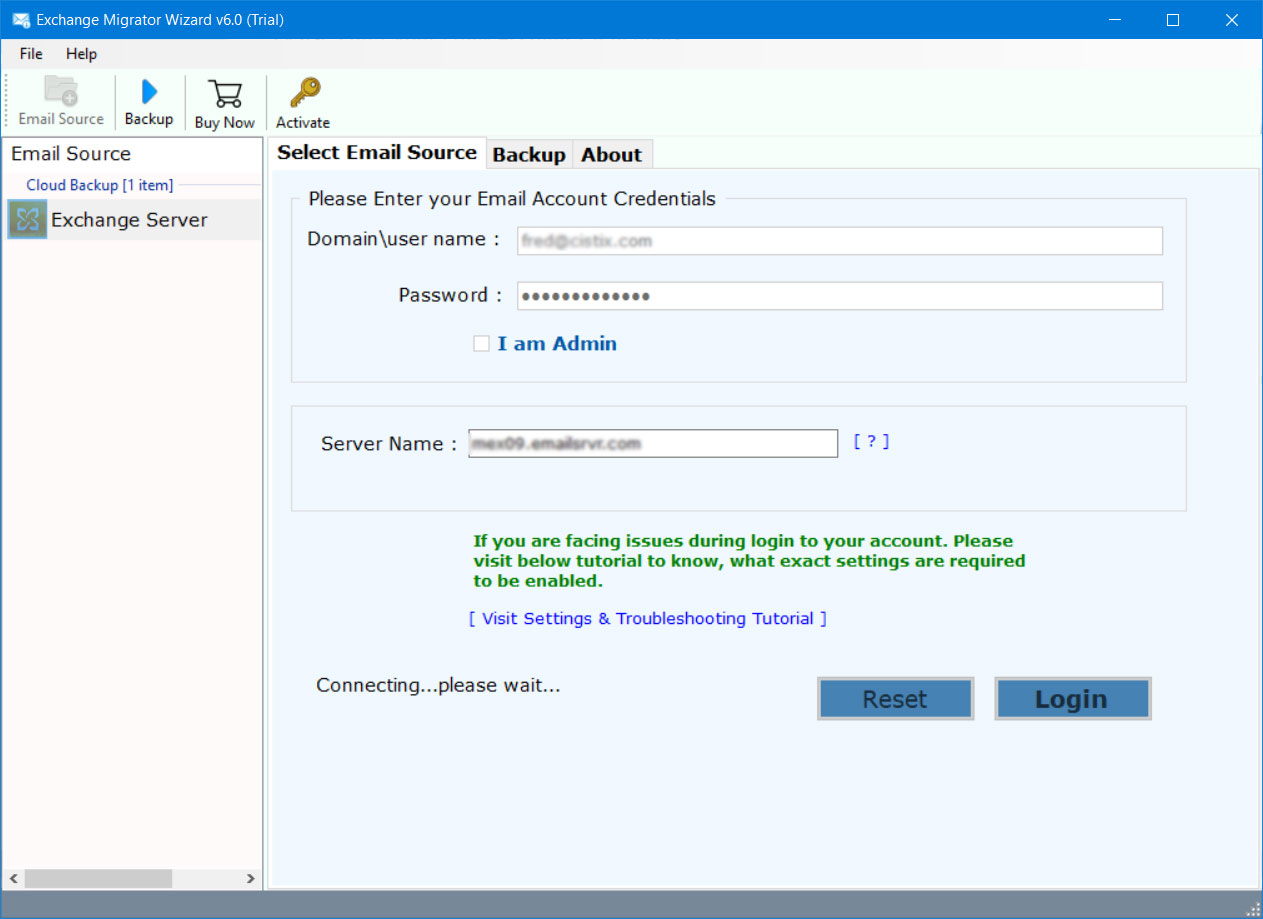Click into the Password field

[x=840, y=296]
